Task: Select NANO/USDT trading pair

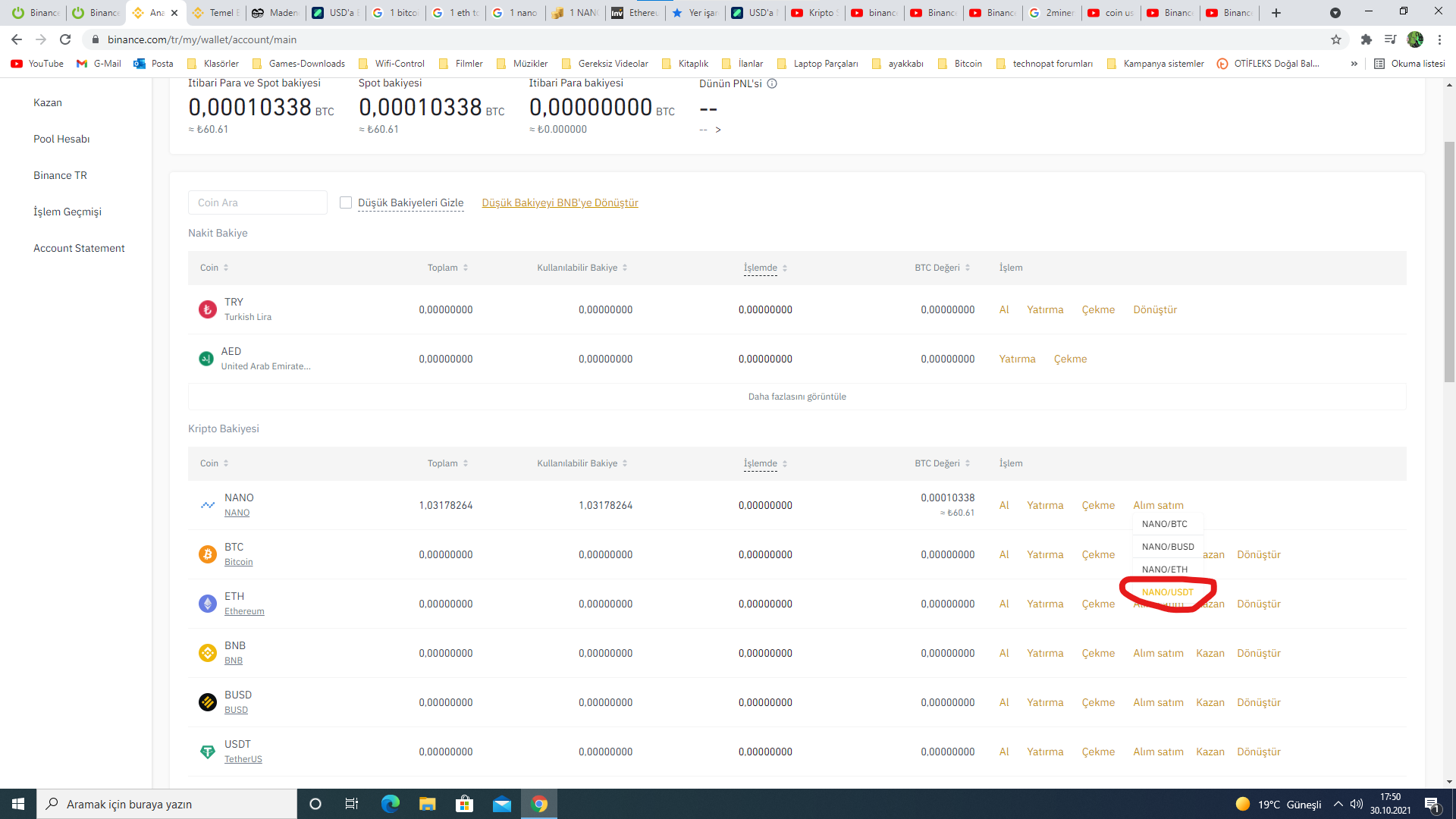Action: click(x=1167, y=592)
